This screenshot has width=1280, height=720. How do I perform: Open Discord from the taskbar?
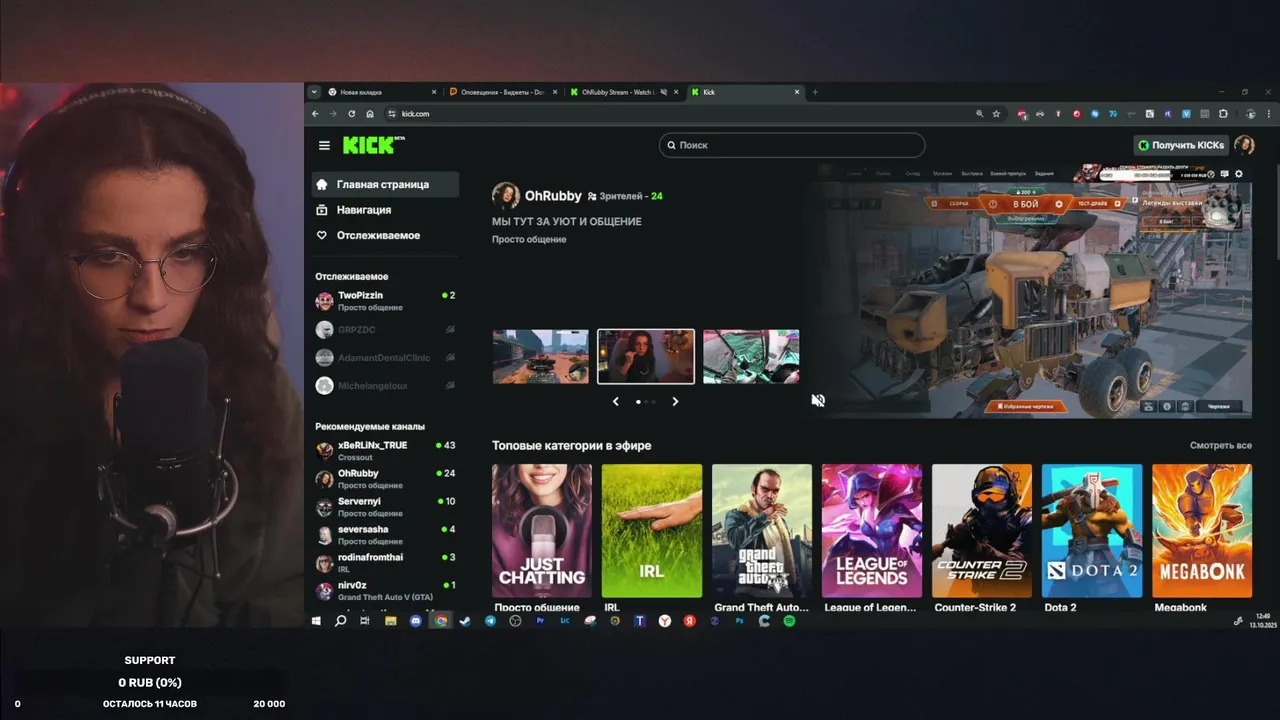pos(415,621)
